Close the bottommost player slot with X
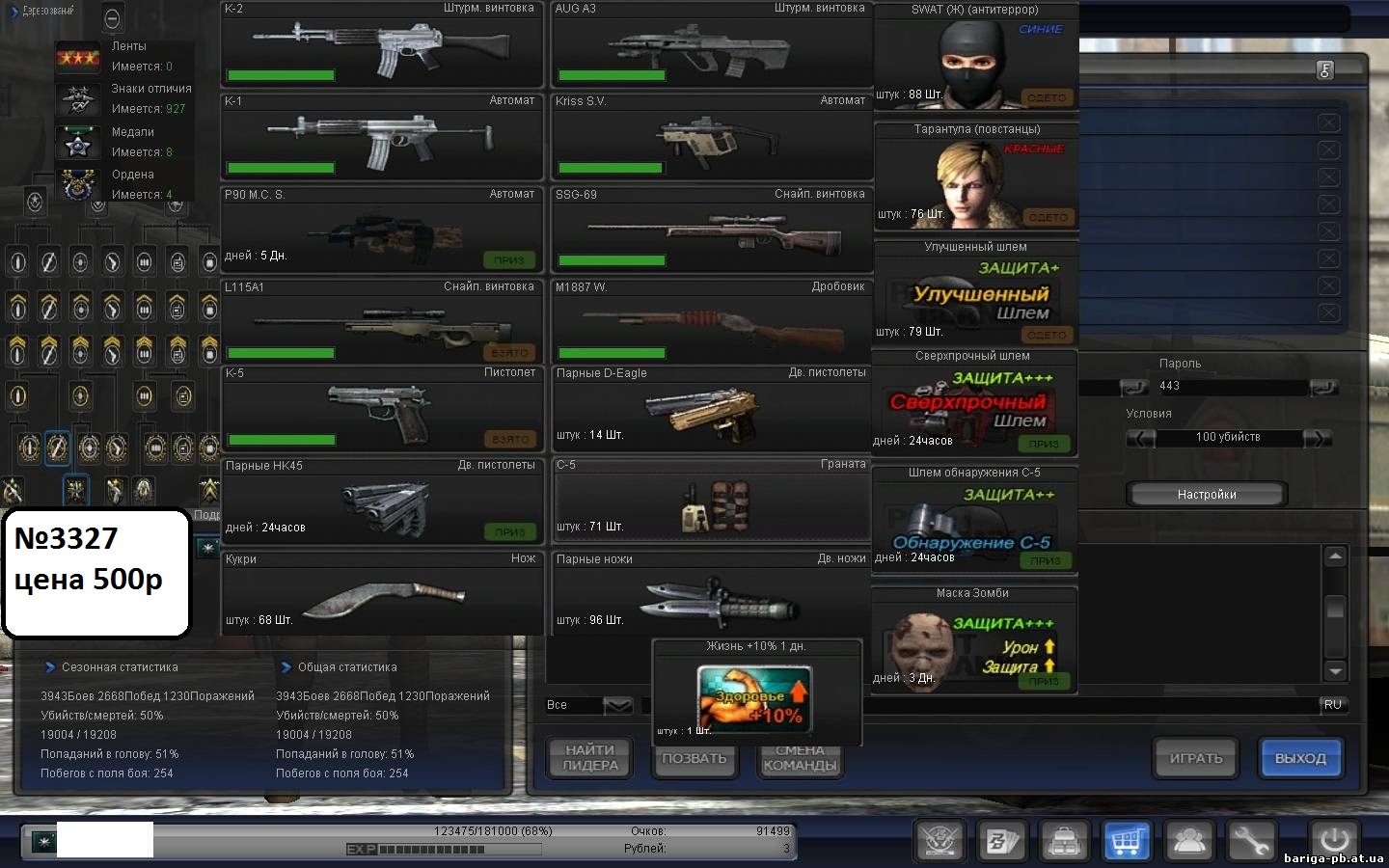This screenshot has height=868, width=1389. 1328,312
